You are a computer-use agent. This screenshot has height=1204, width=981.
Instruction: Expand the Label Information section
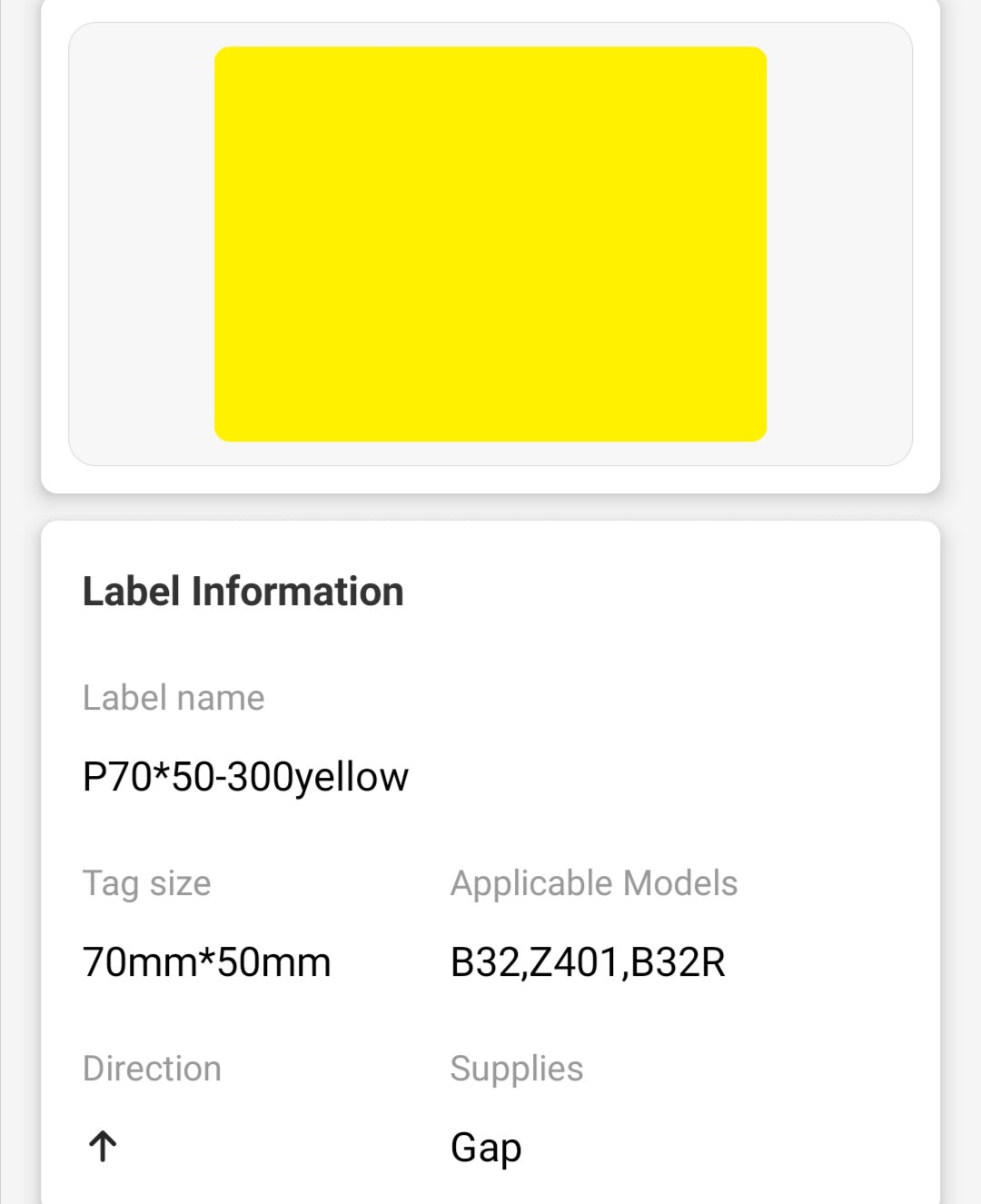(243, 590)
